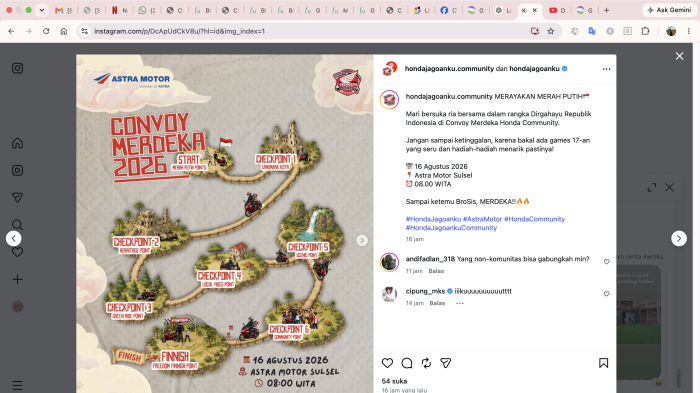Close the panel behind the post overlay
The image size is (700, 393).
(669, 188)
